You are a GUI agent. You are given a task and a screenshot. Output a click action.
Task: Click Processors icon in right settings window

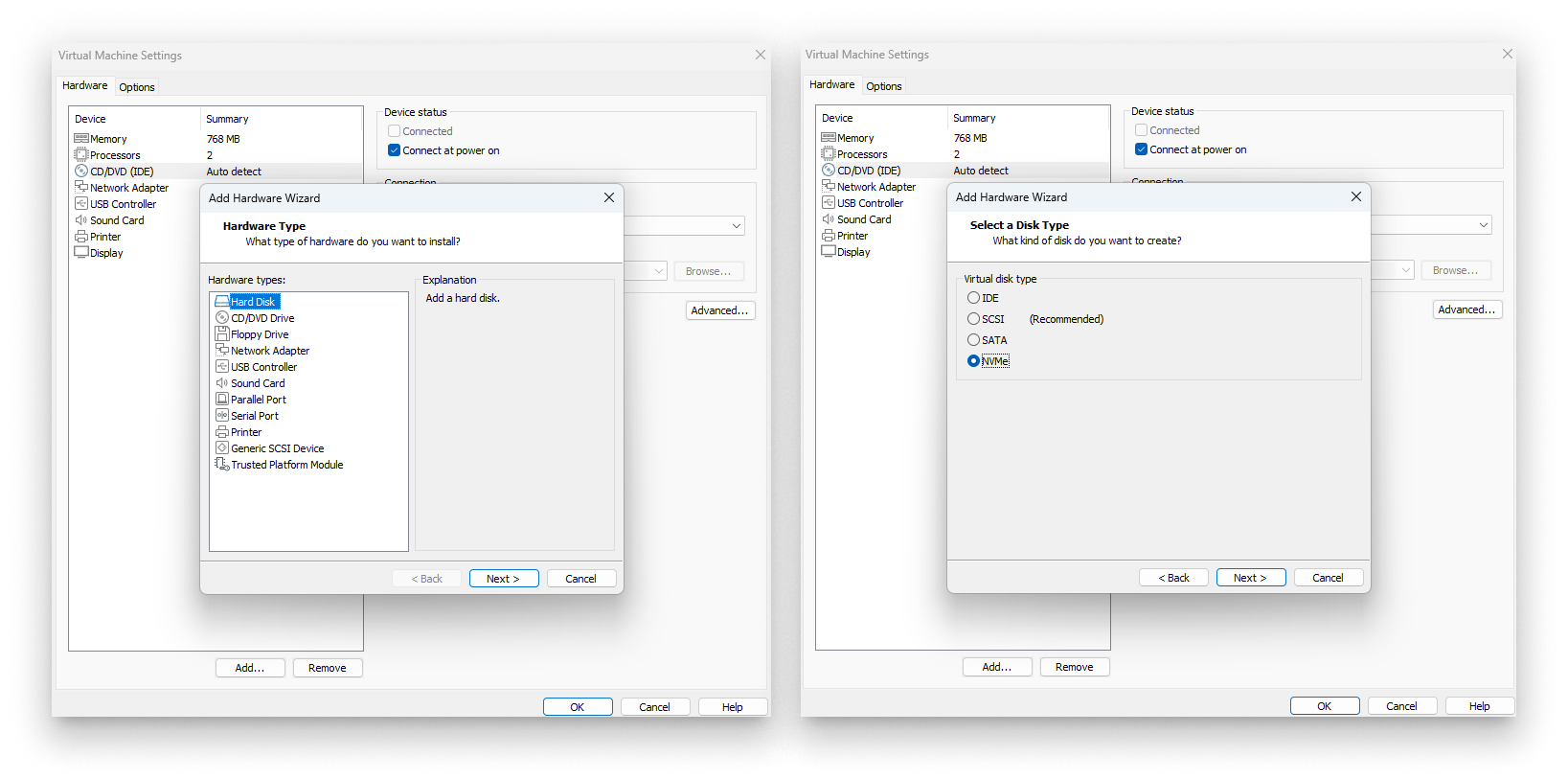829,153
